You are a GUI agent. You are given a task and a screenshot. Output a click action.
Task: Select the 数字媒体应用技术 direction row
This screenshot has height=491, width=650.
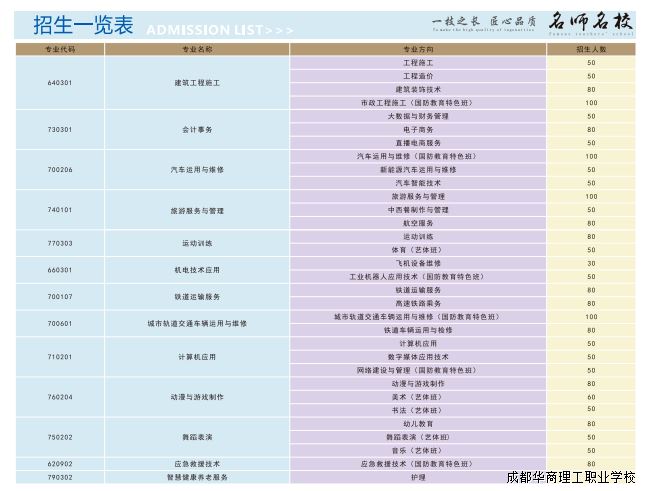pyautogui.click(x=418, y=357)
